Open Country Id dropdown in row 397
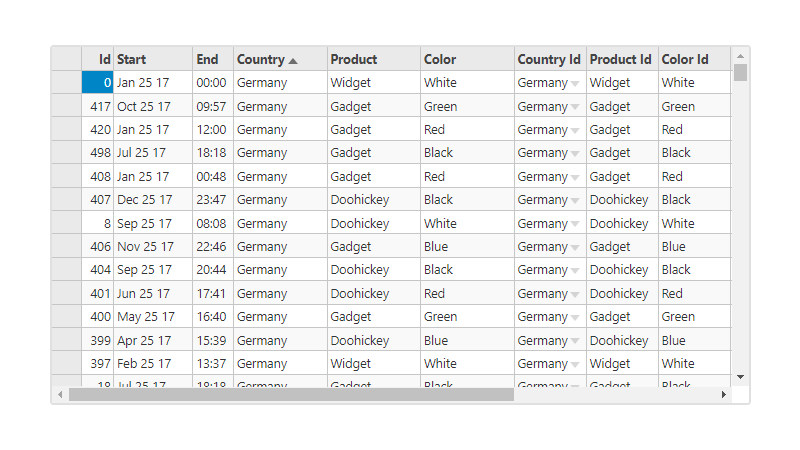Viewport: 800px width, 450px height. [x=576, y=364]
